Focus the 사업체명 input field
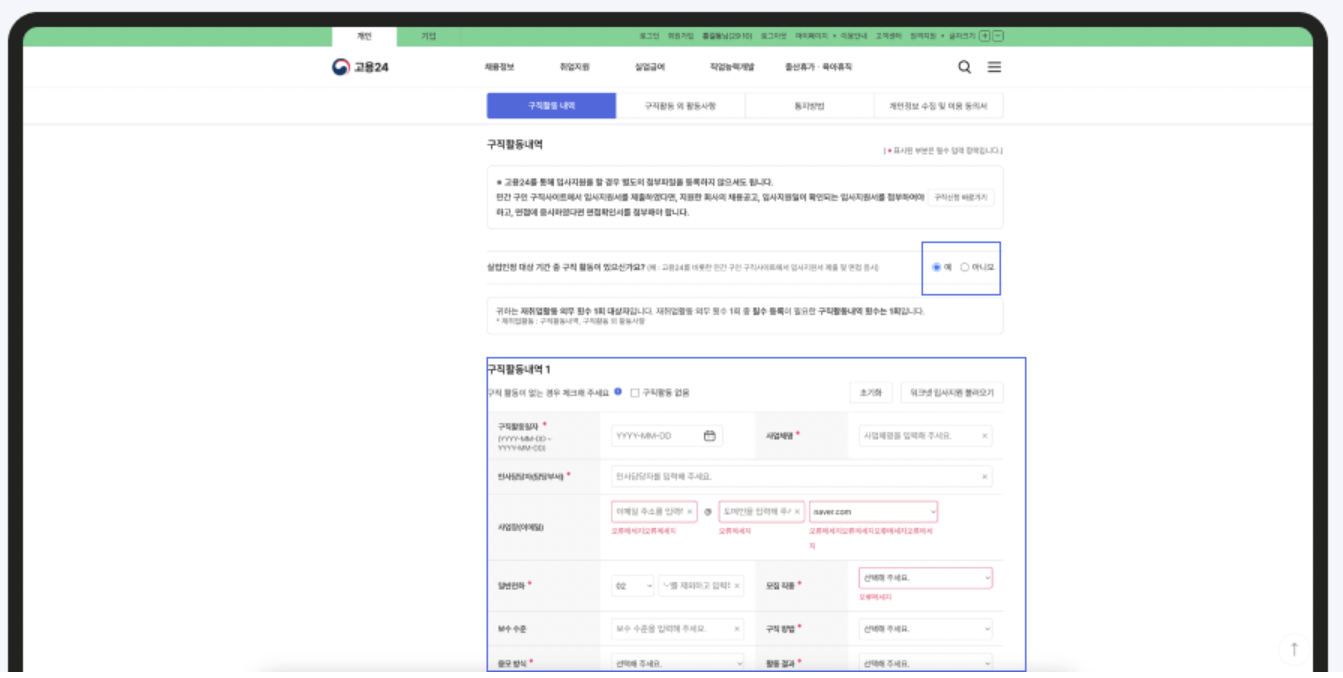Image resolution: width=1343 pixels, height=678 pixels. [x=925, y=436]
